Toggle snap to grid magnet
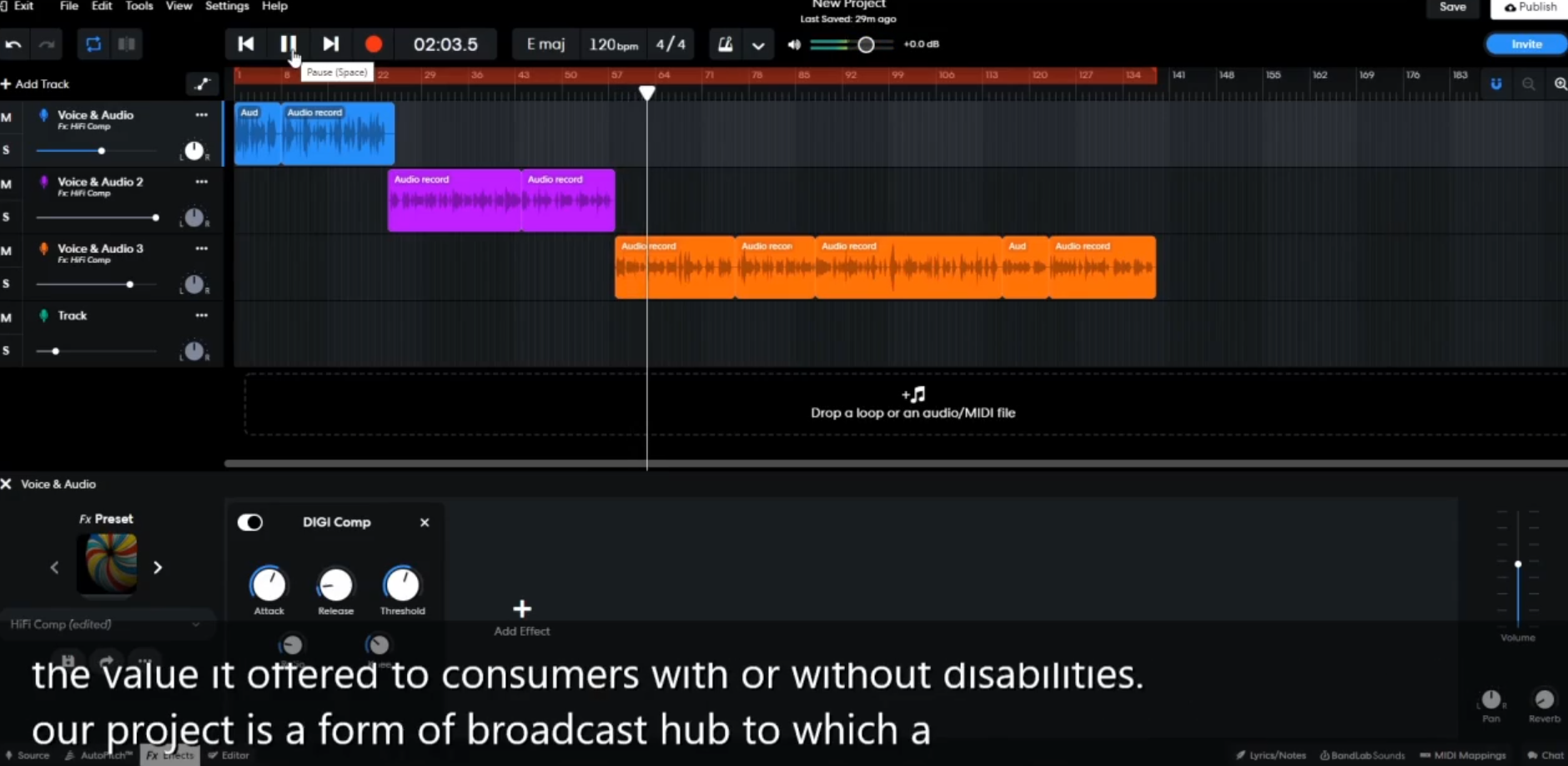 click(1496, 83)
